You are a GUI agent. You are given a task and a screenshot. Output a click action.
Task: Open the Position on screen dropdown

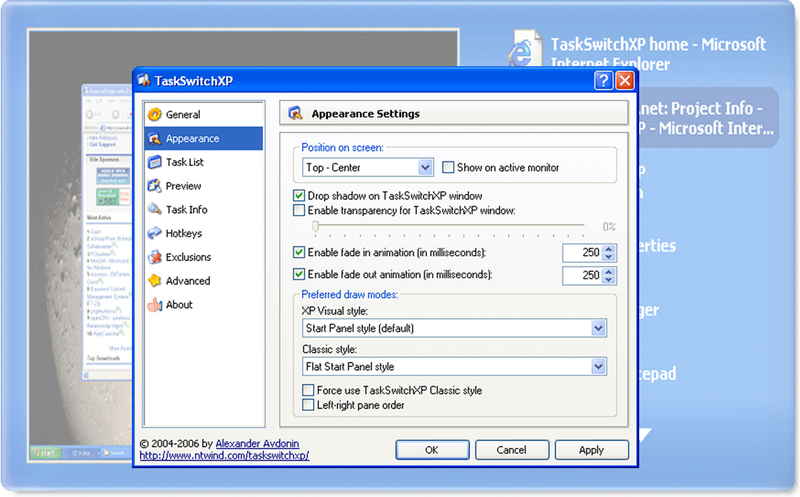(x=426, y=167)
